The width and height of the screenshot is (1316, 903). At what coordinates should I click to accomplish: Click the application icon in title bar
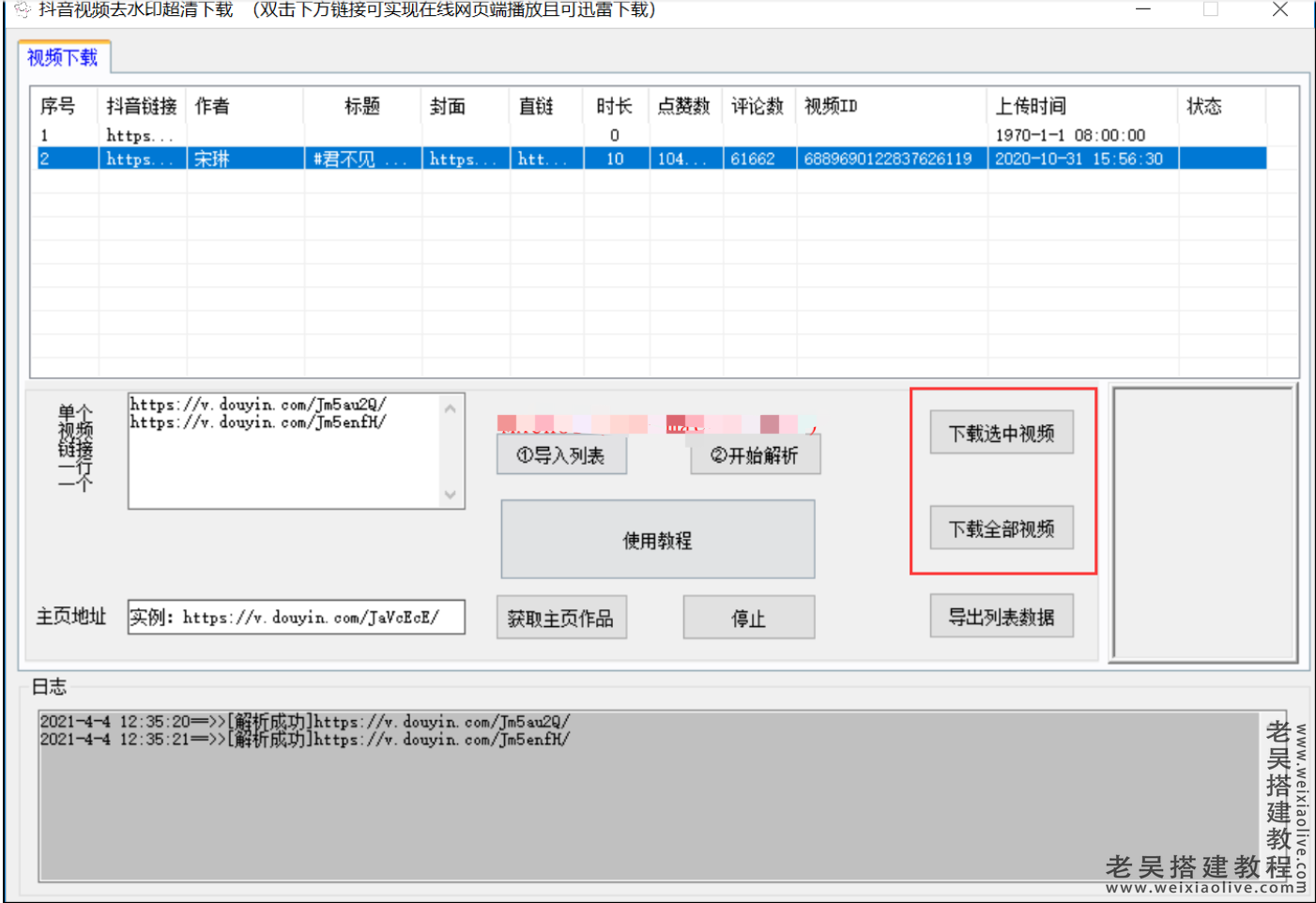click(23, 10)
